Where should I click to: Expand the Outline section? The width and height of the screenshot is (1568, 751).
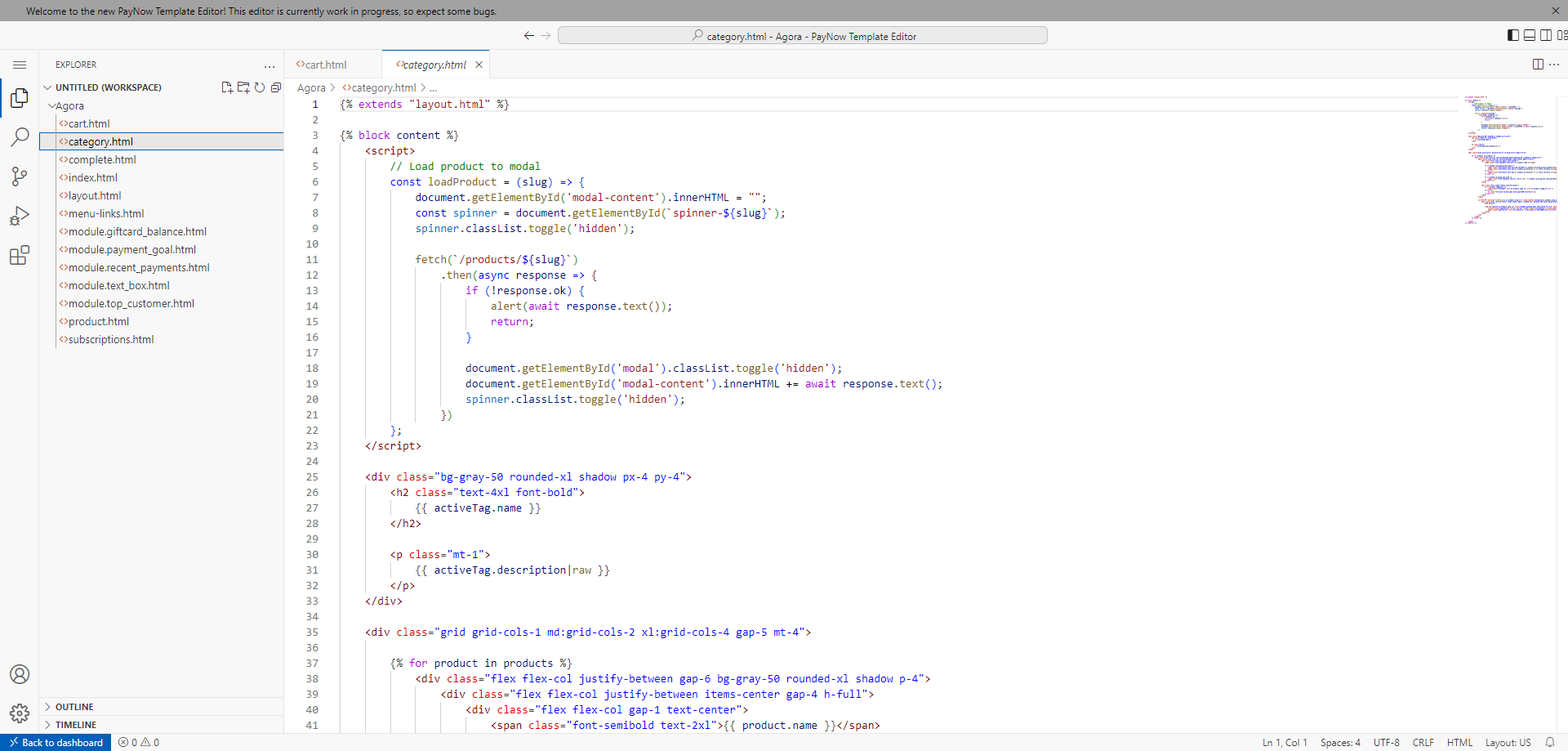(x=74, y=707)
